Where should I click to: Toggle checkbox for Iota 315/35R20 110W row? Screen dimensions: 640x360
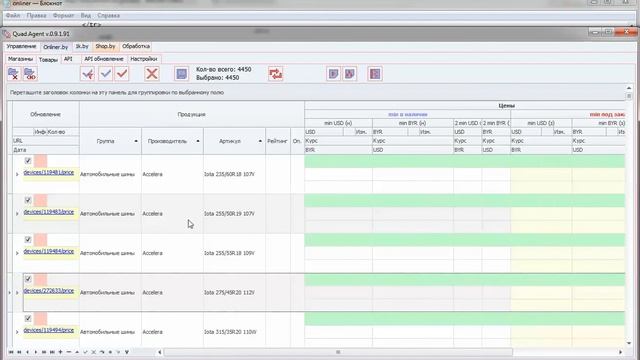pos(28,318)
